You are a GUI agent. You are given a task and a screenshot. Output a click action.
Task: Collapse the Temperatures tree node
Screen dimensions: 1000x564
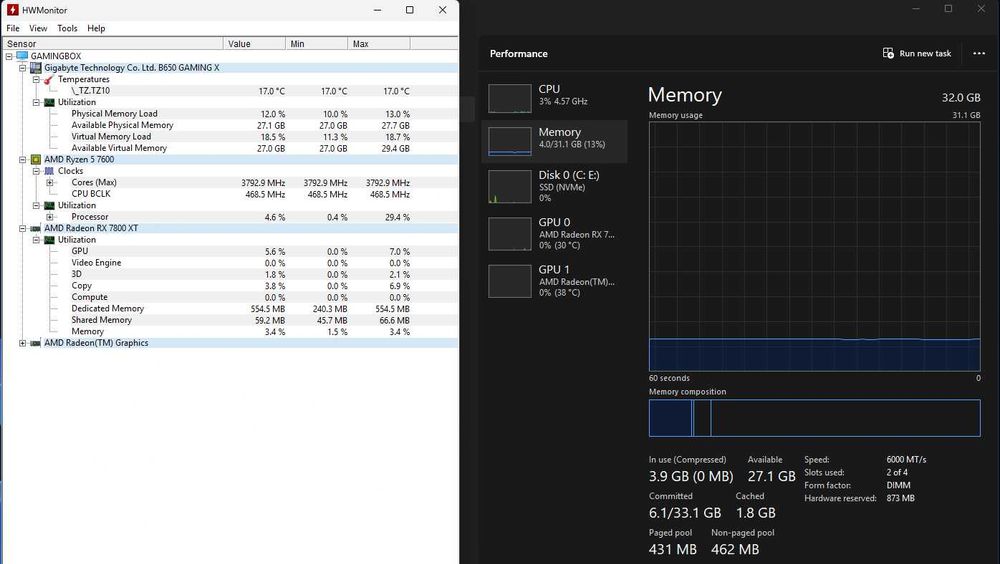pyautogui.click(x=36, y=79)
